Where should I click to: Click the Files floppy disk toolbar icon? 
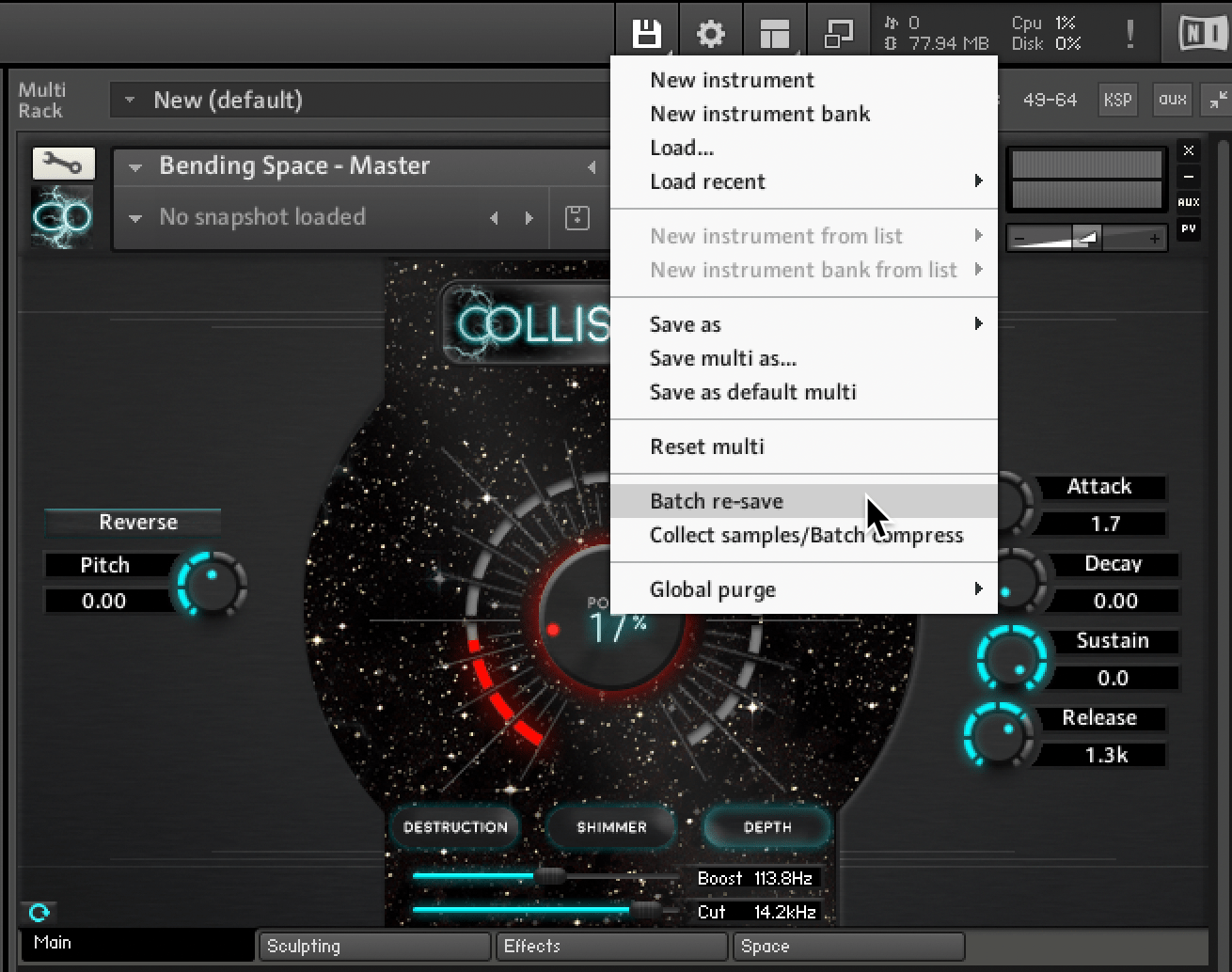click(646, 30)
